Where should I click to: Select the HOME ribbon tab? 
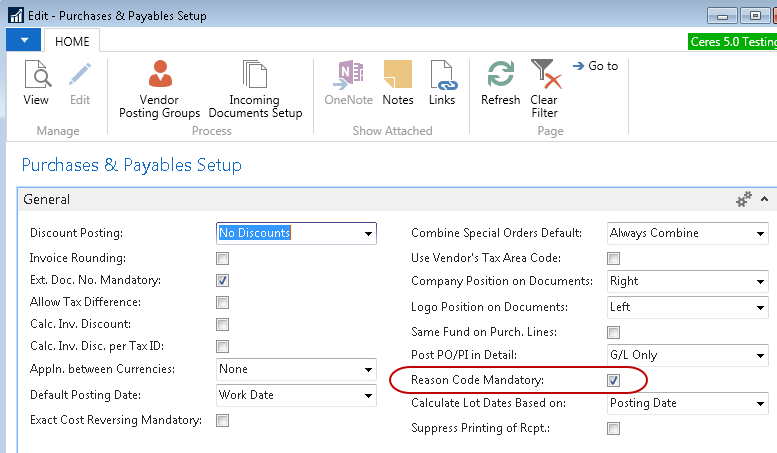coord(72,41)
